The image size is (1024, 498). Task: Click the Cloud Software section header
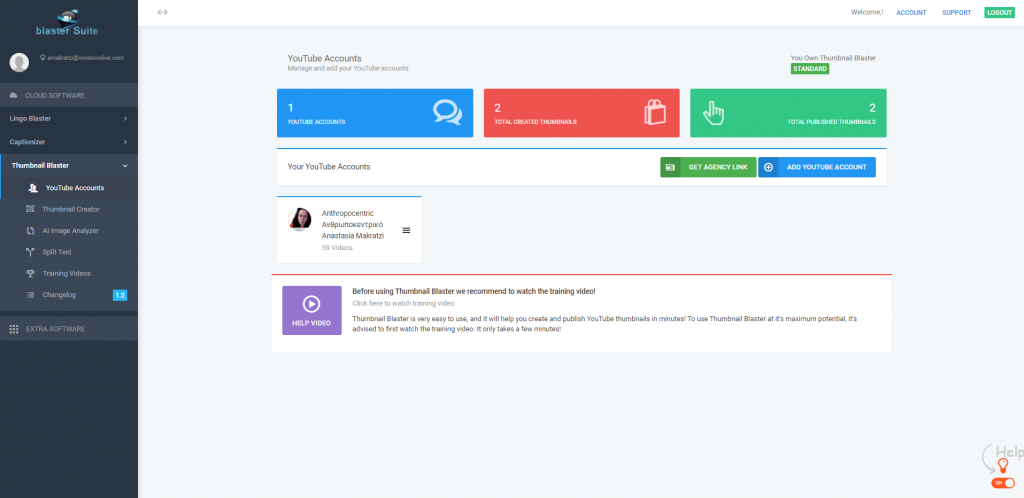[69, 95]
